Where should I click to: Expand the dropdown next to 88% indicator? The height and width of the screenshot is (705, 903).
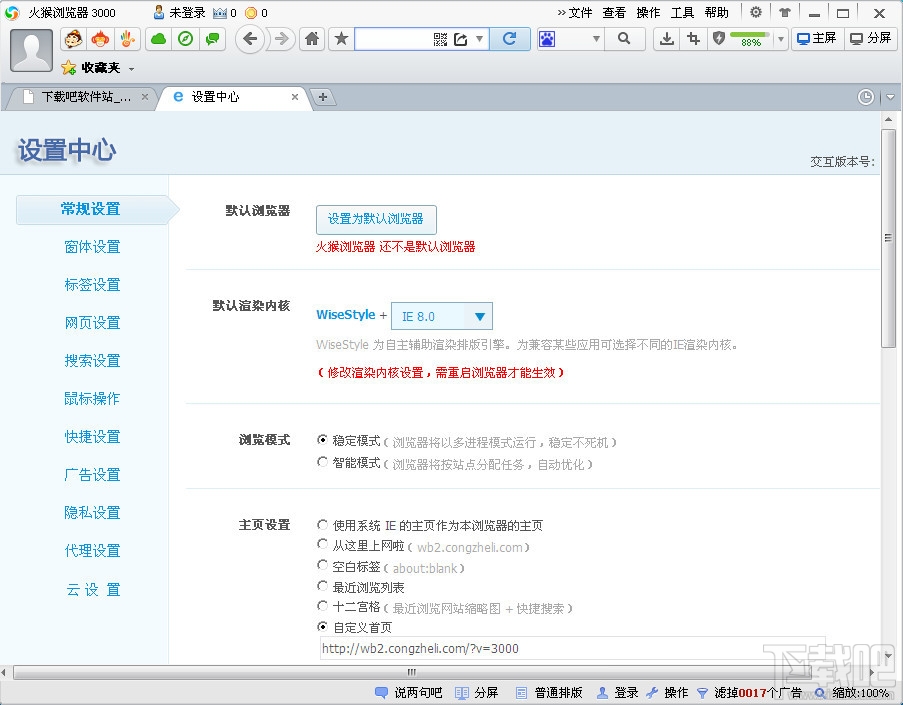tap(781, 39)
